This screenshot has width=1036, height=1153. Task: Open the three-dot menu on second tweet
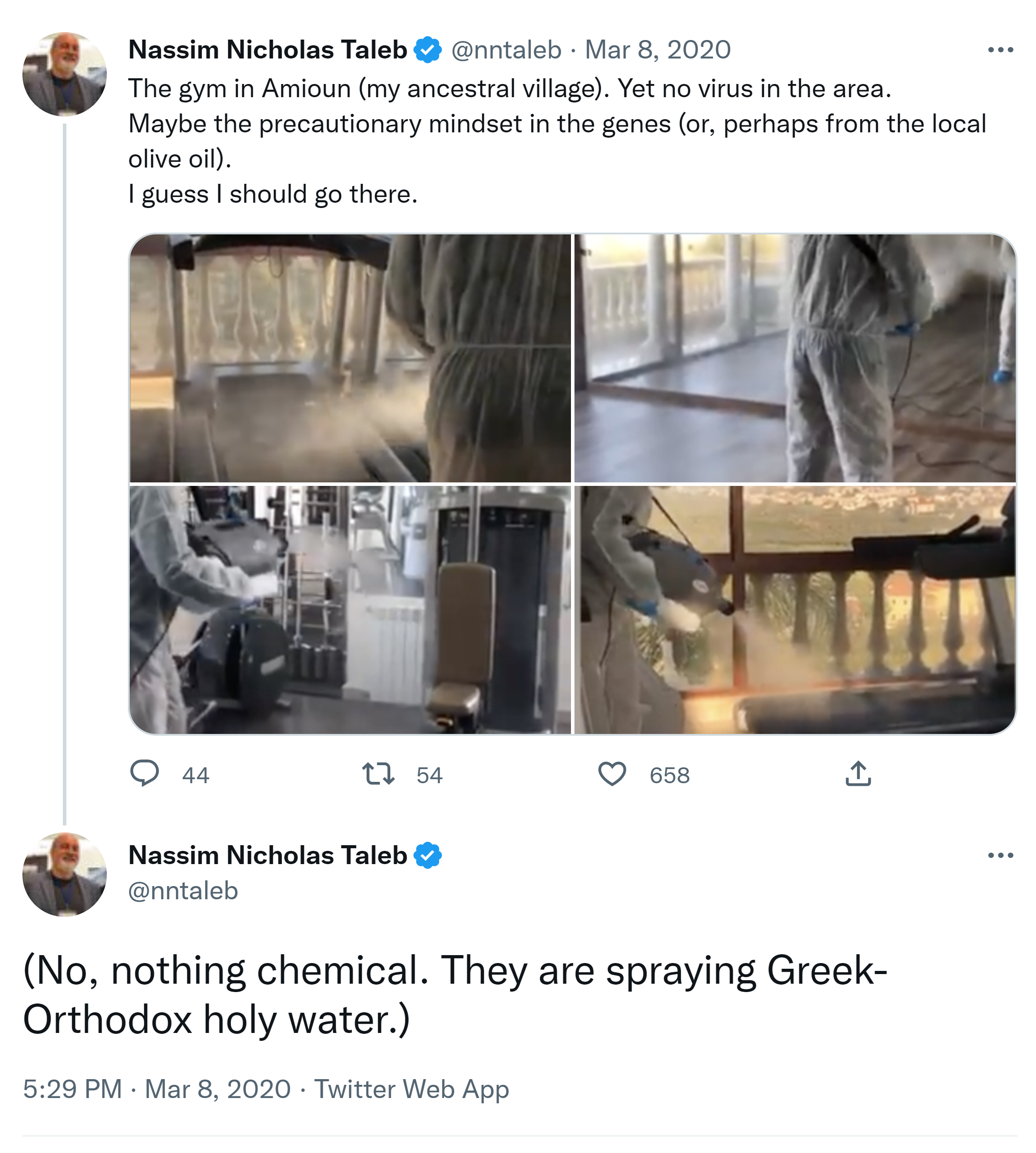pyautogui.click(x=1000, y=855)
